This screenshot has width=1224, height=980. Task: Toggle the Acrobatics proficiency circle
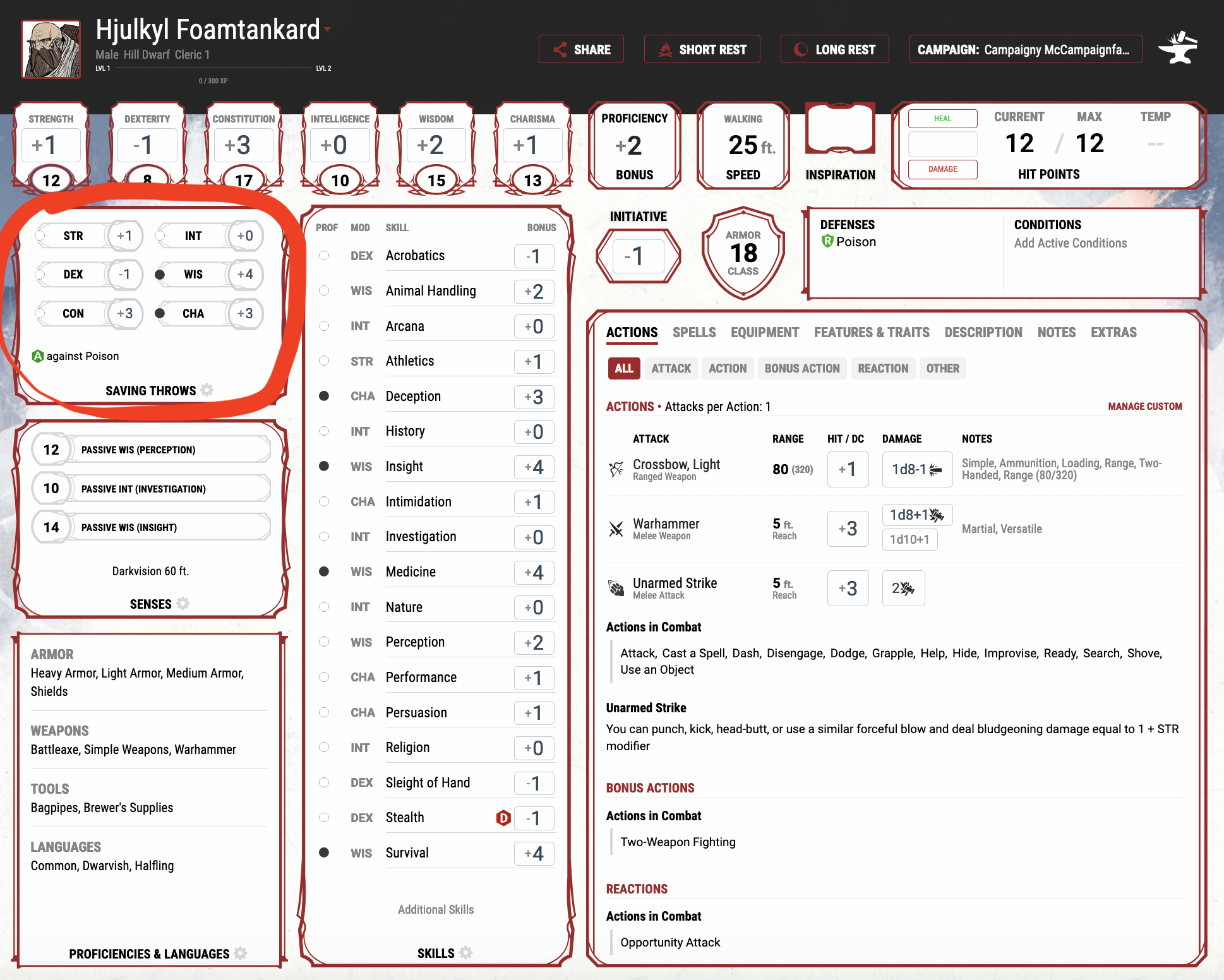pyautogui.click(x=324, y=256)
